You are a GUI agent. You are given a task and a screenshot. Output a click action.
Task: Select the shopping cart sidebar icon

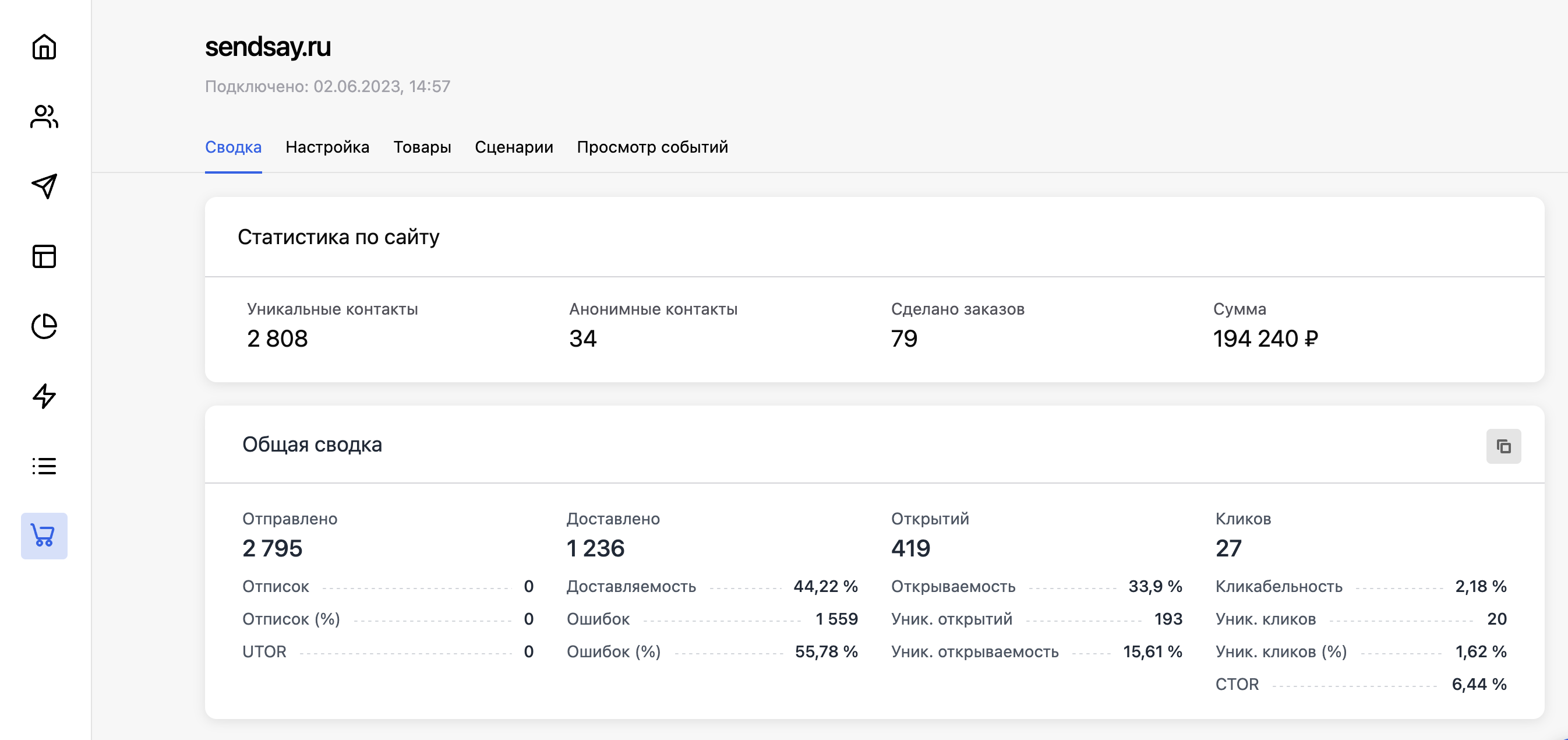44,536
